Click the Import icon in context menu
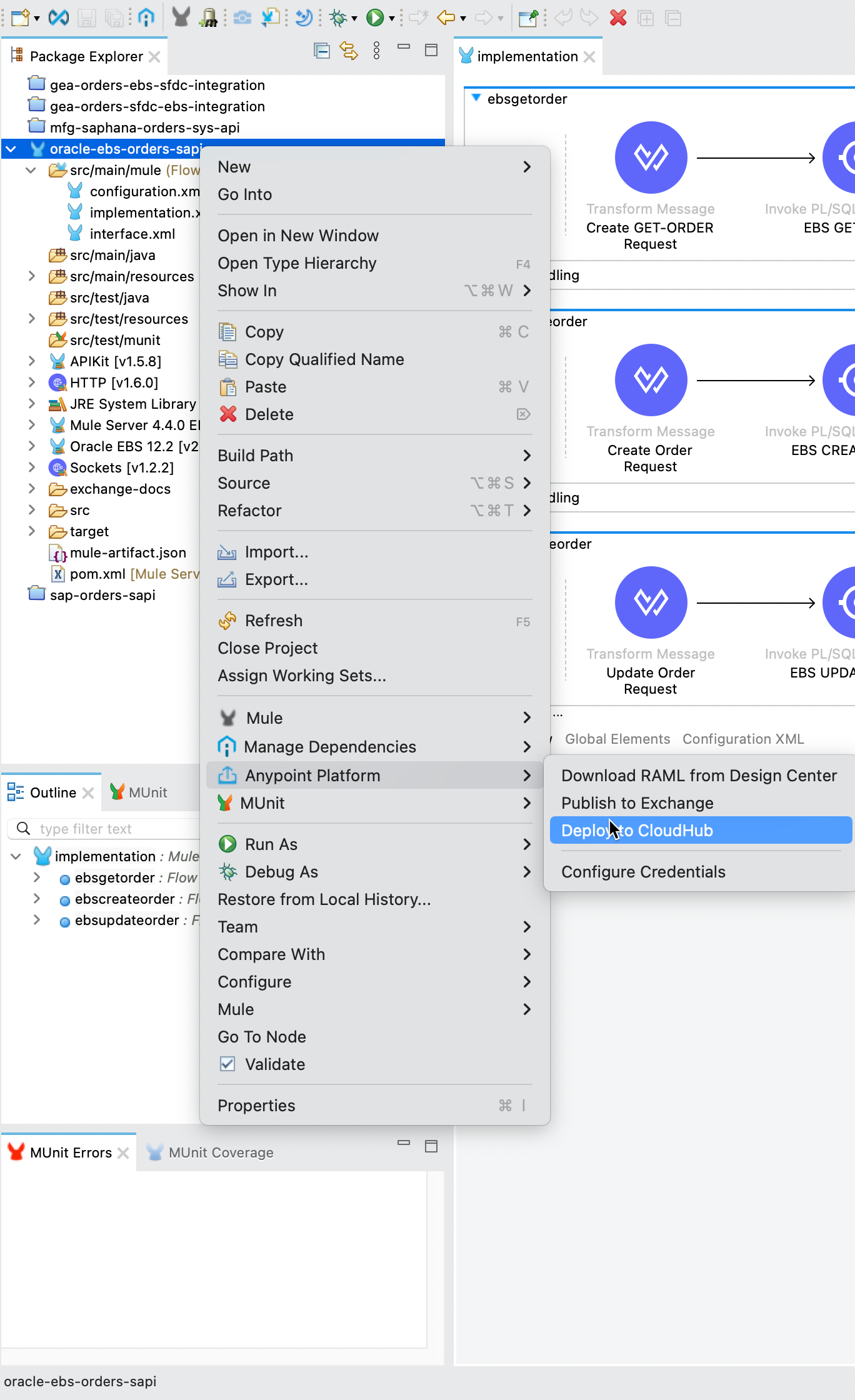This screenshot has height=1400, width=855. [227, 551]
